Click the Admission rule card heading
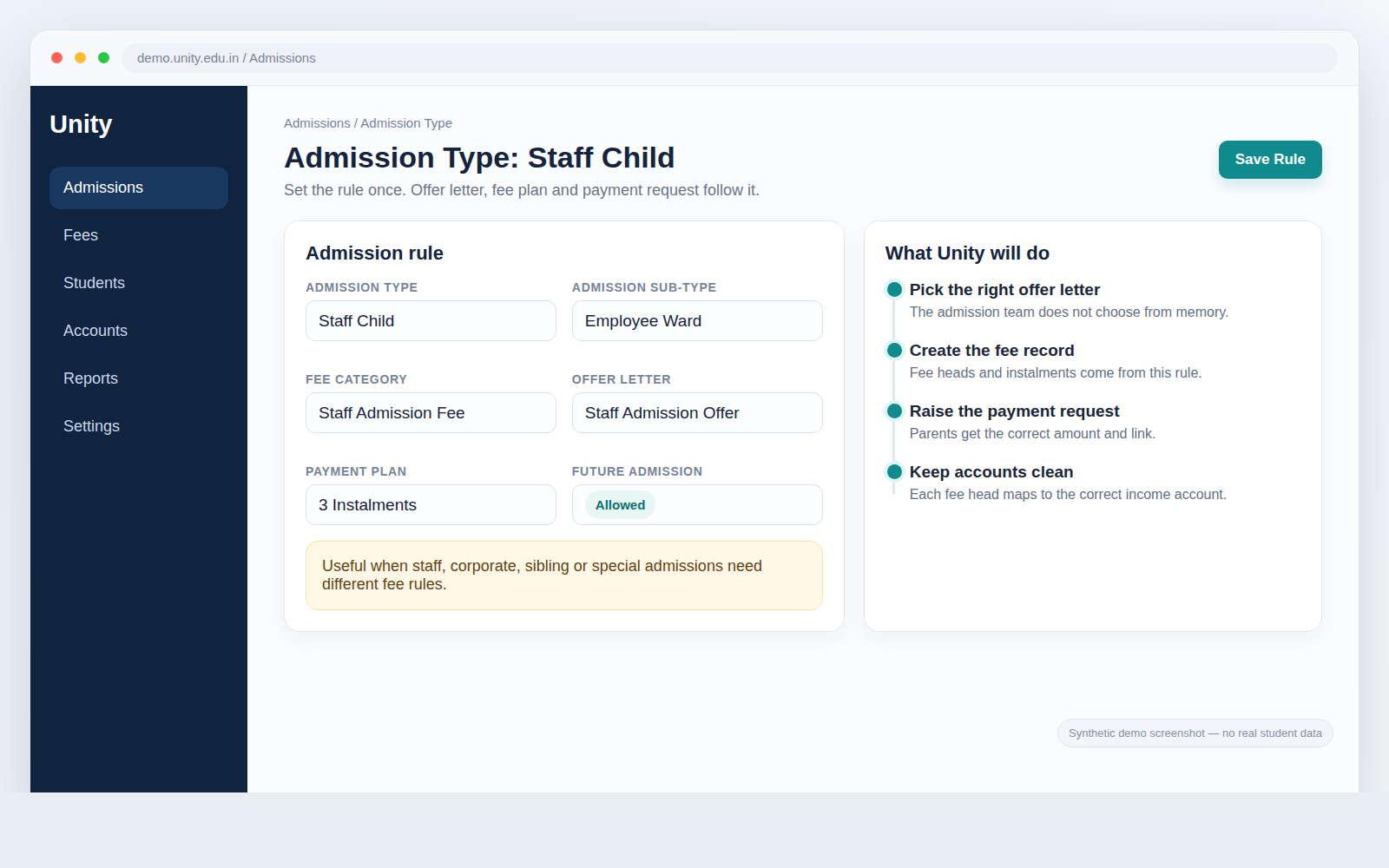The image size is (1389, 868). coord(374,253)
